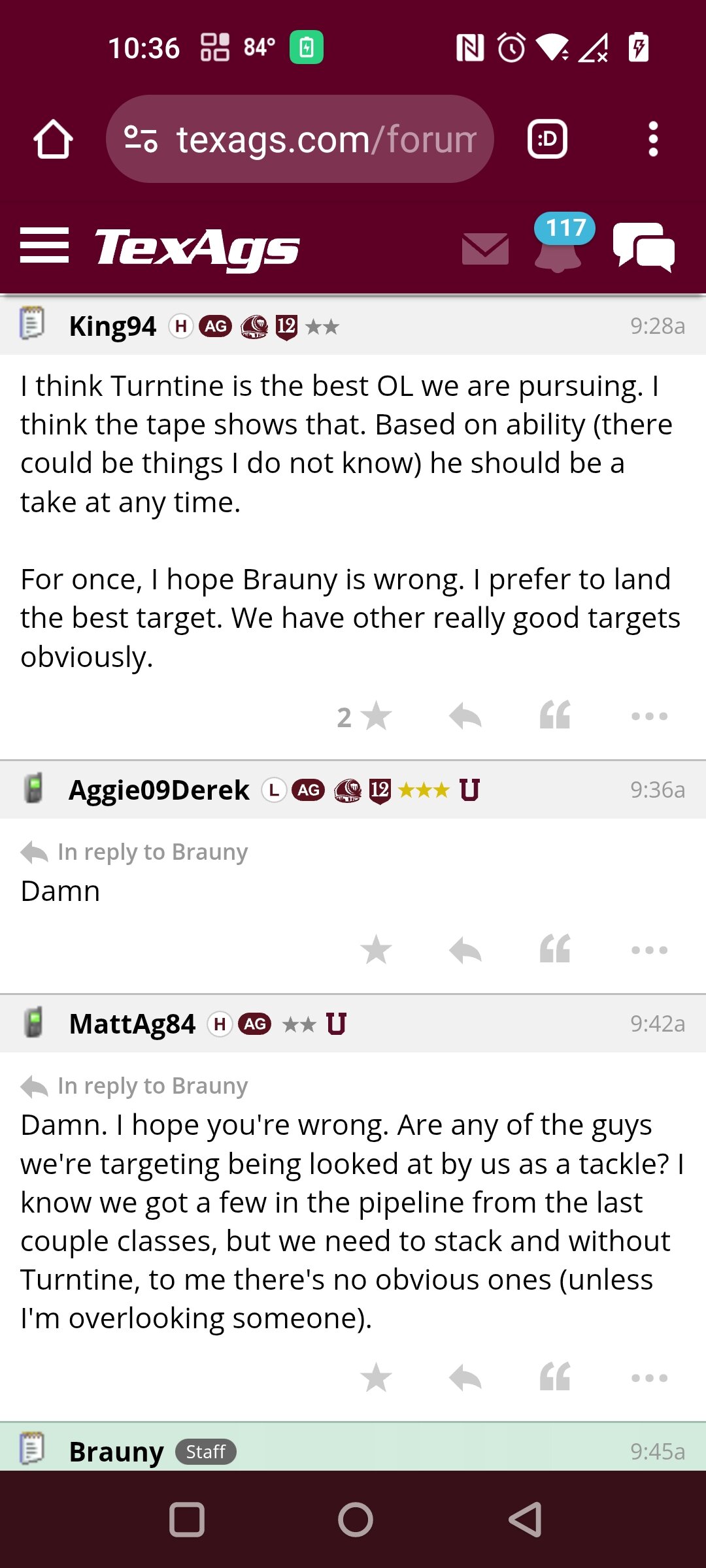Open the TexAgs hamburger menu
Image resolution: width=706 pixels, height=1568 pixels.
(x=44, y=245)
